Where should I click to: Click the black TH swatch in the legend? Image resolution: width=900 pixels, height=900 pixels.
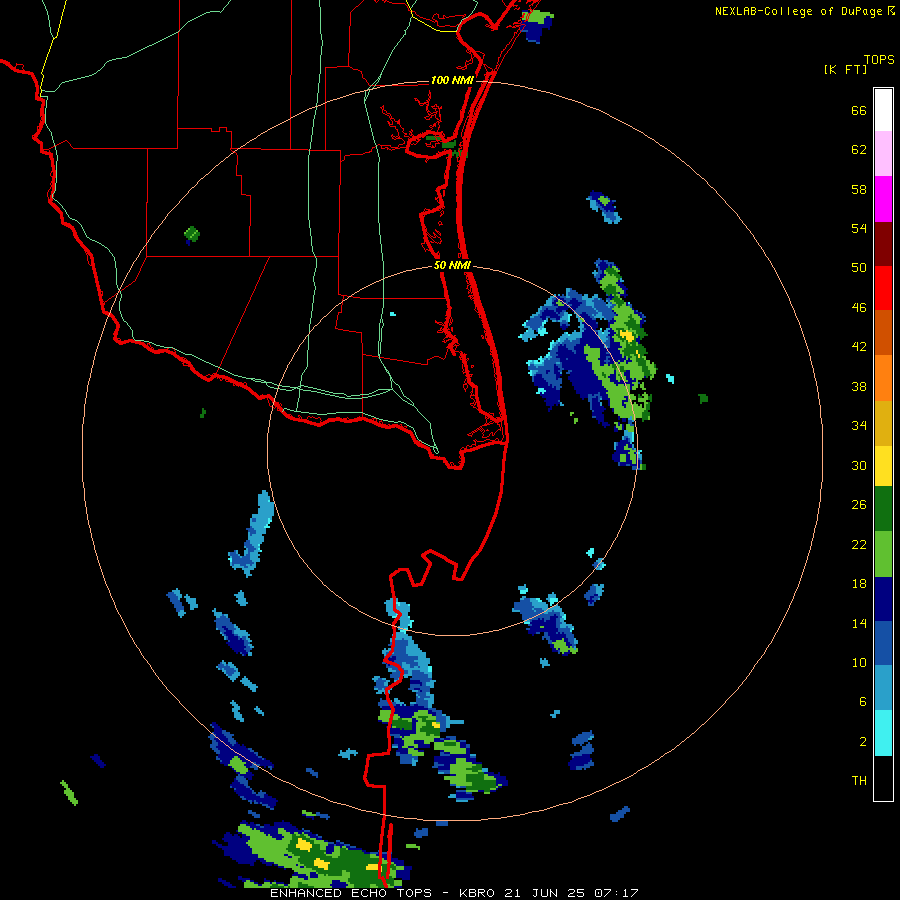(x=883, y=778)
